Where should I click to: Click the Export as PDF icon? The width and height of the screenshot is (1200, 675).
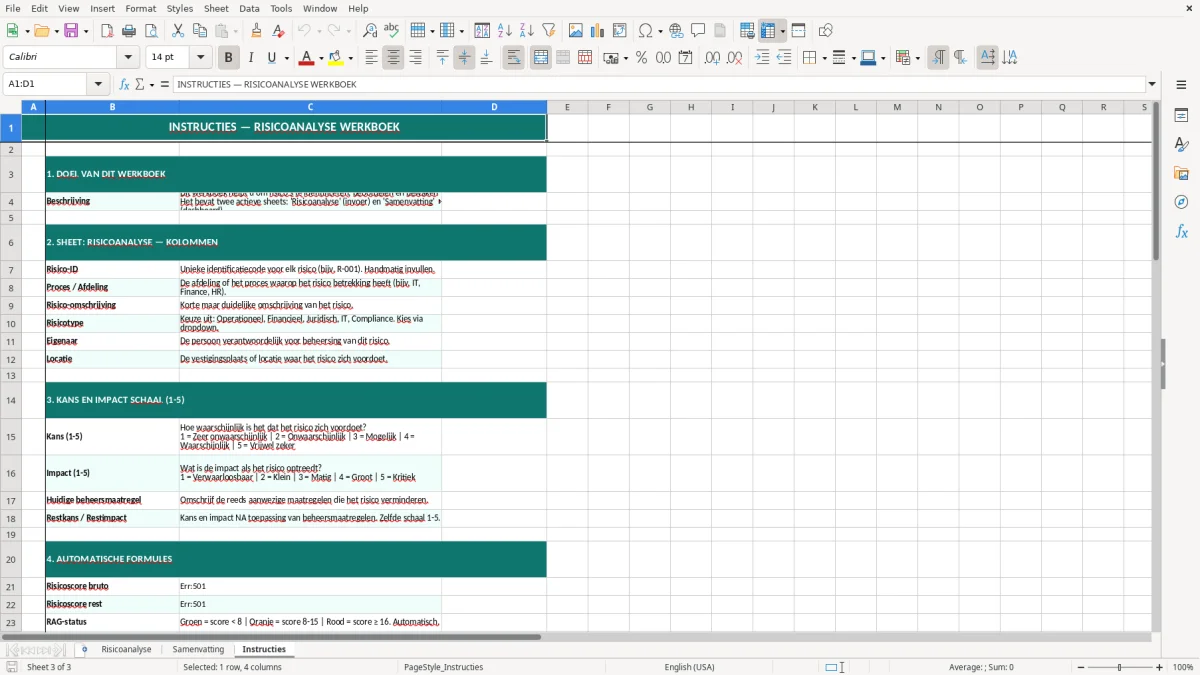(x=107, y=31)
